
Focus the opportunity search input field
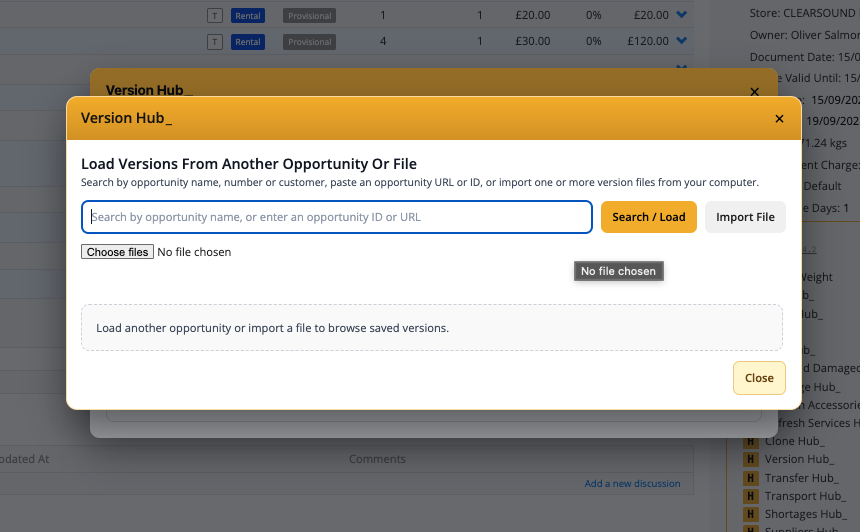[x=337, y=217]
